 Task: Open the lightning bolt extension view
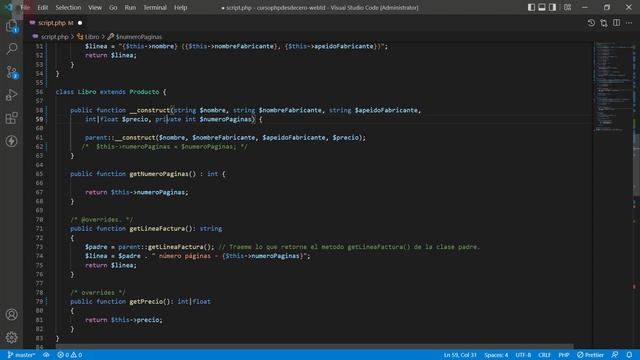(x=11, y=141)
